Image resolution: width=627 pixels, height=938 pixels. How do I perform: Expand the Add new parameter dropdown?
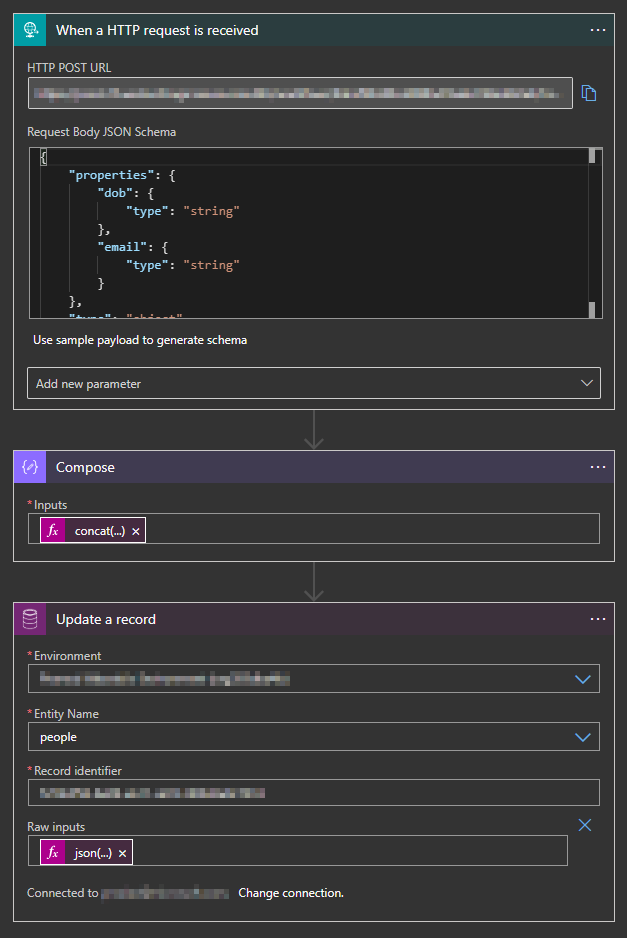coord(314,383)
